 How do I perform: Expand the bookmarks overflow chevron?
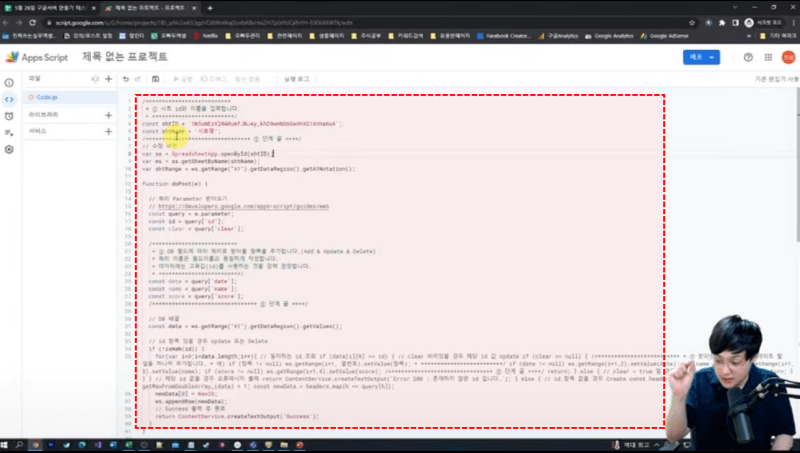748,36
